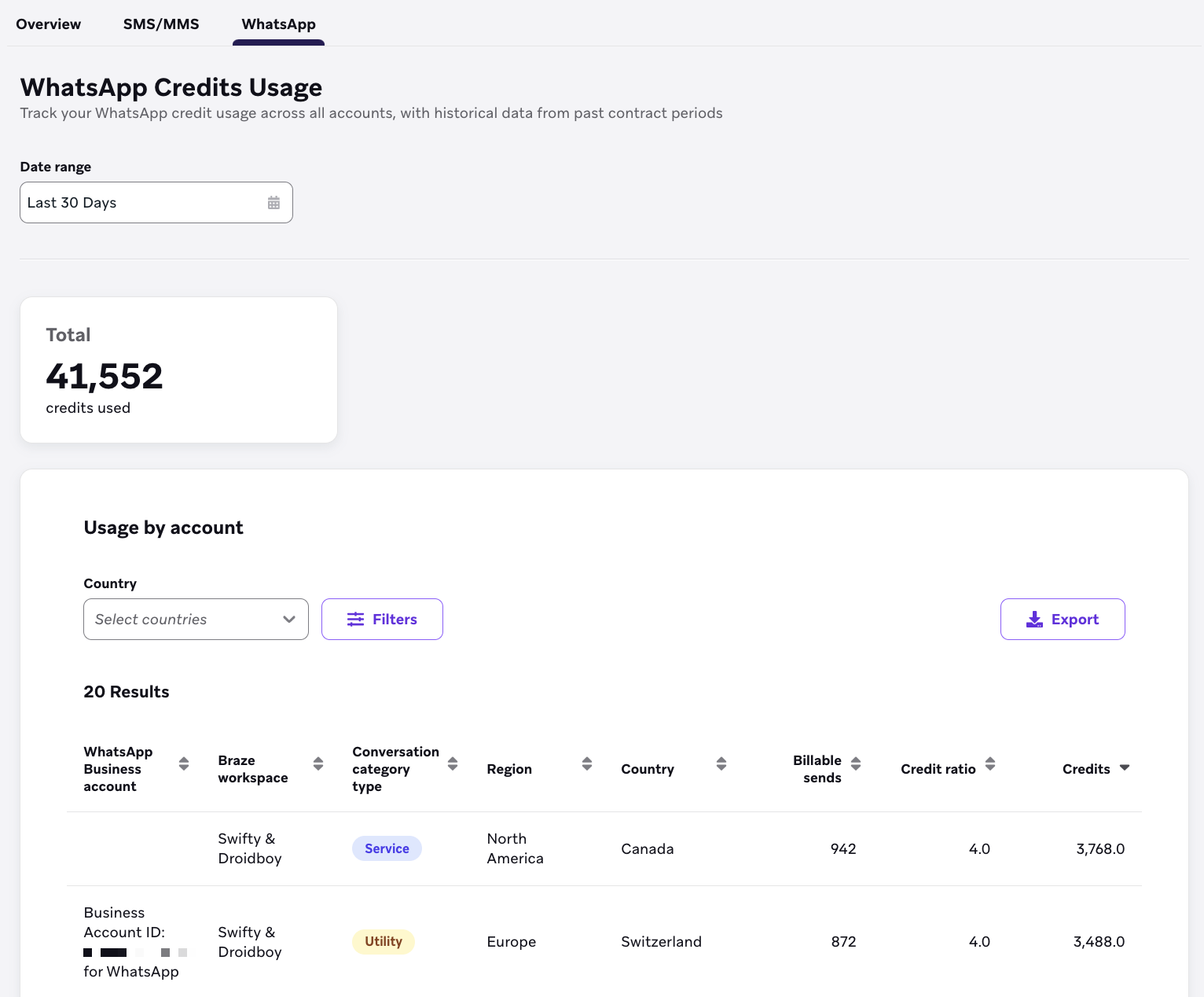Click the calendar icon in Date range
1204x997 pixels.
pyautogui.click(x=273, y=203)
